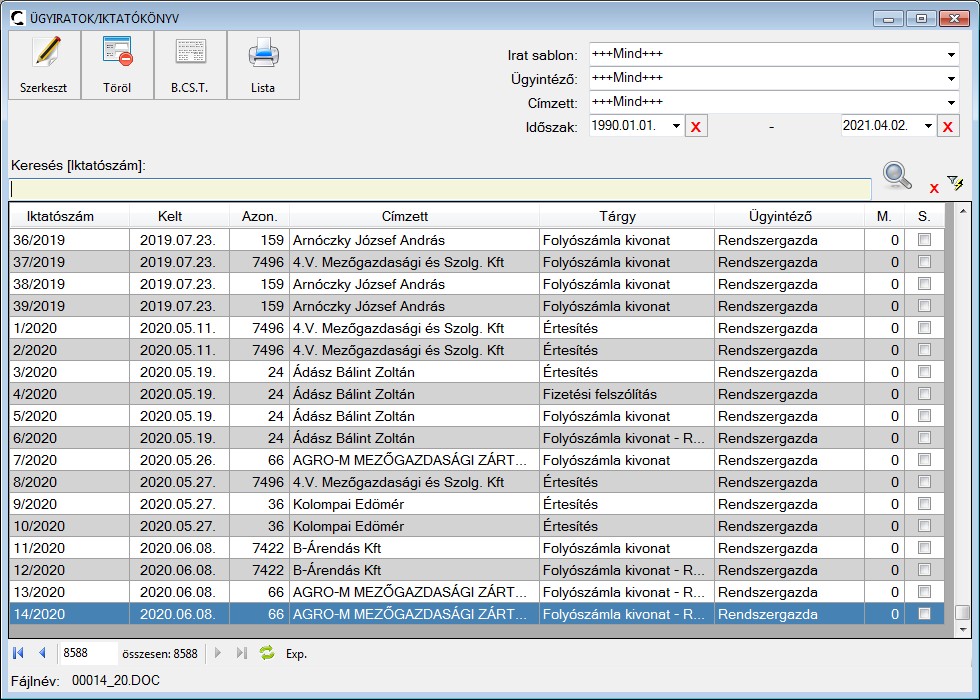The width and height of the screenshot is (980, 700).
Task: Click the filter lightning icon
Action: tap(956, 183)
